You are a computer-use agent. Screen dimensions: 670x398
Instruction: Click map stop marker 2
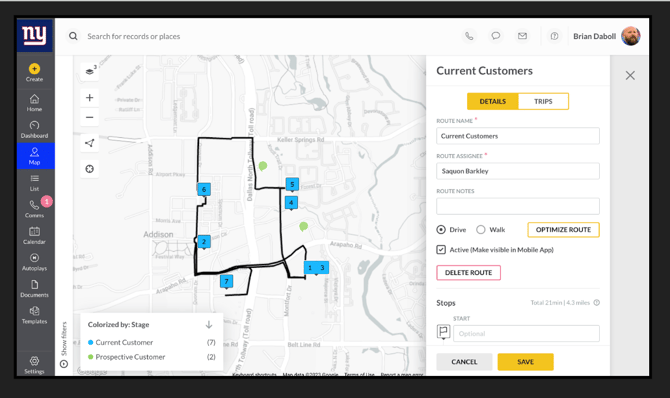point(204,242)
